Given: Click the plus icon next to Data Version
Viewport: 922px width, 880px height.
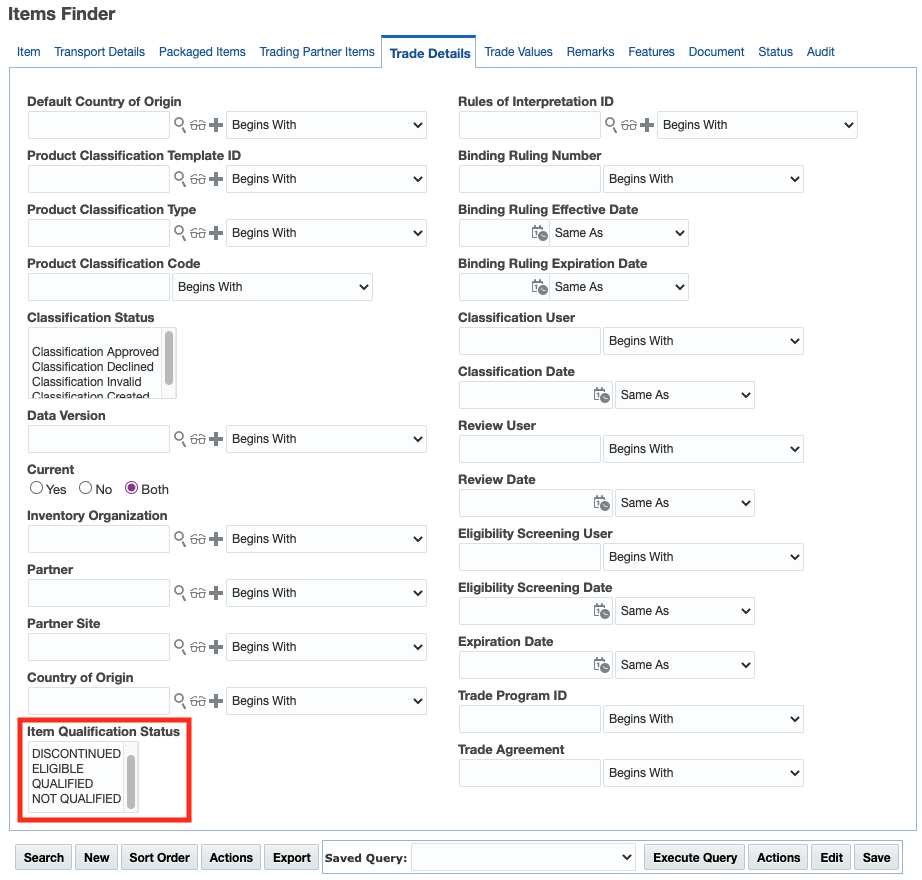Looking at the screenshot, I should tap(216, 439).
